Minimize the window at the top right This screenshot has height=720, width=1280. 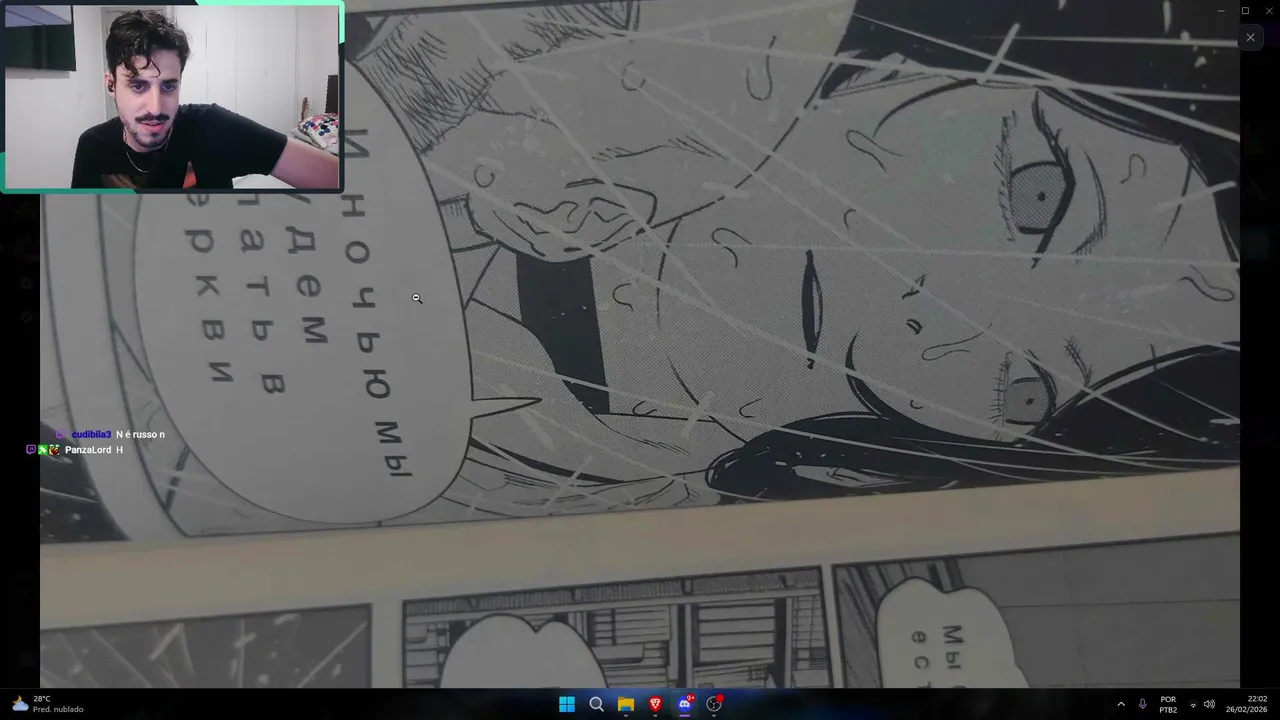tap(1220, 10)
